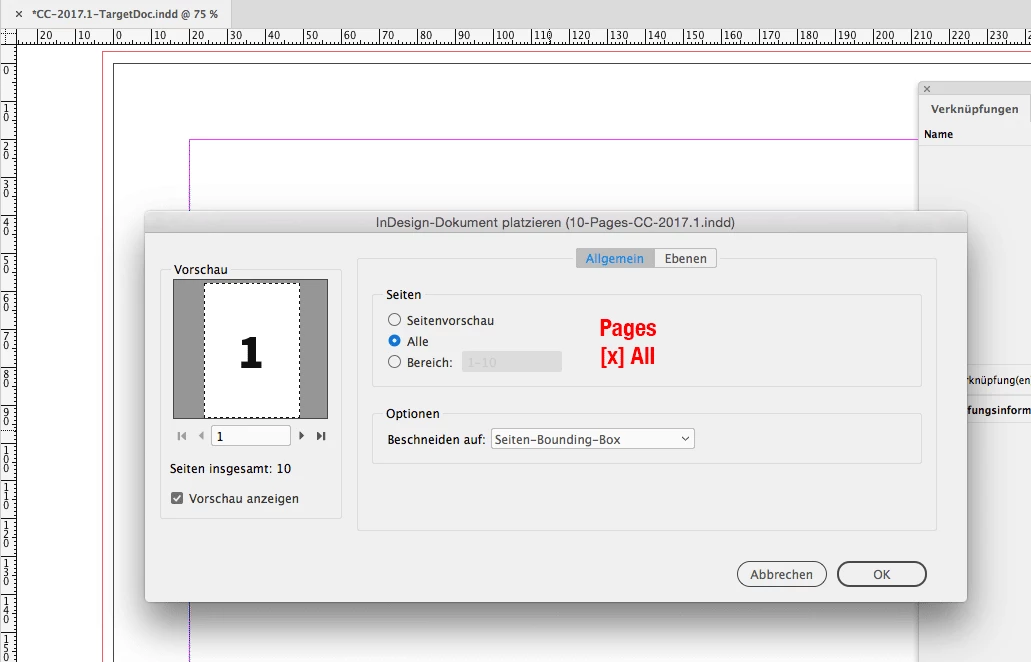Screen dimensions: 1031x662
Task: Click the Name column header in Verknüpfungen
Action: [938, 134]
